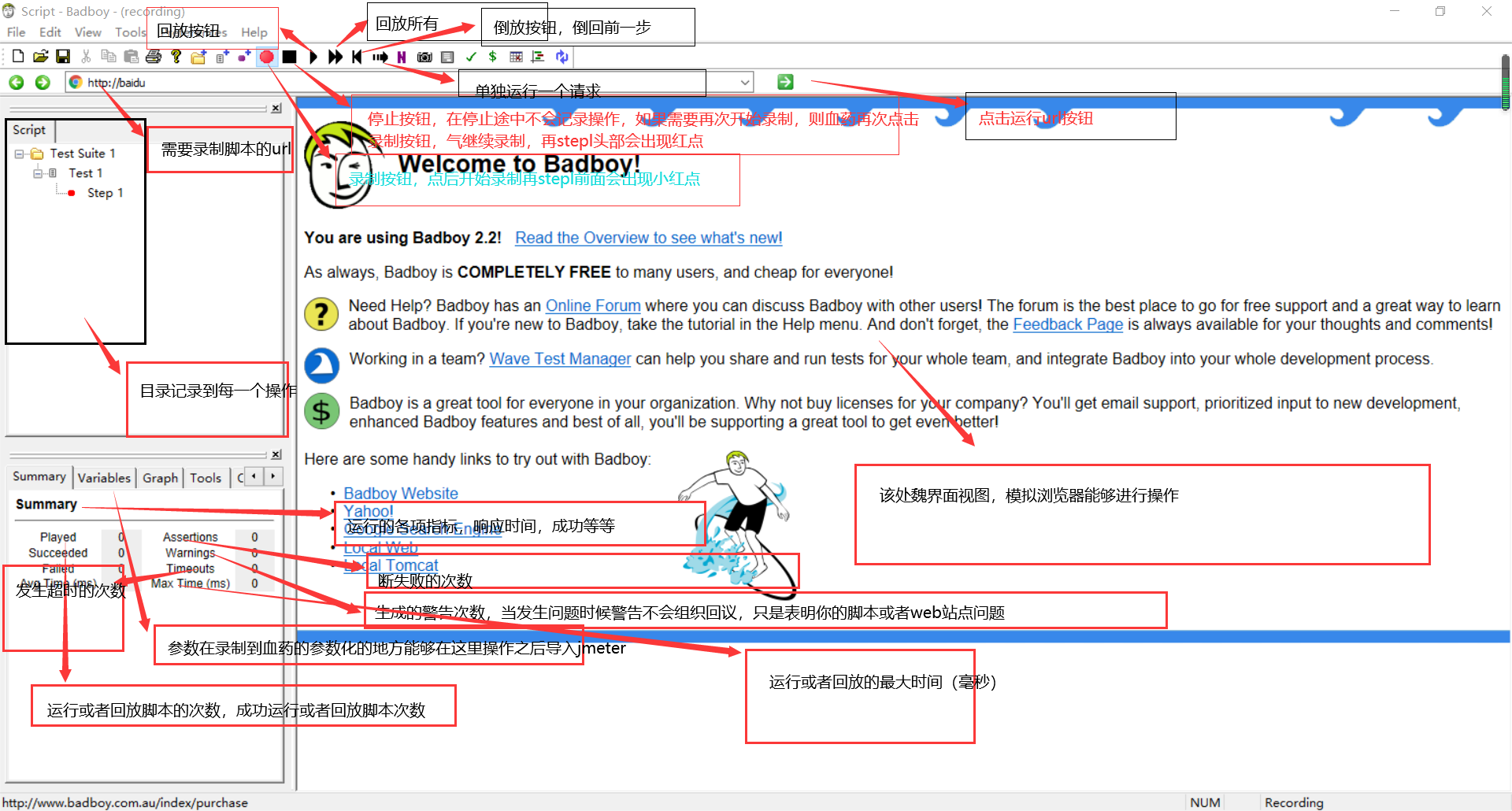Screen dimensions: 1512x811
Task: Create a new script with the New icon
Action: [18, 57]
